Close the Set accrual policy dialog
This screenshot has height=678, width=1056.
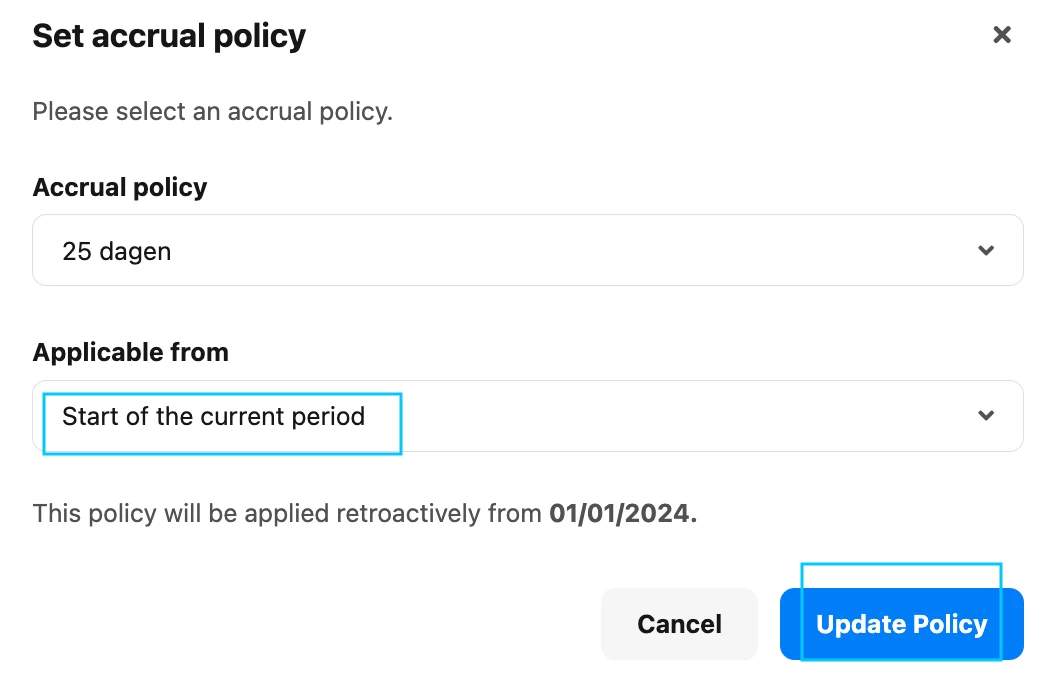tap(1001, 34)
